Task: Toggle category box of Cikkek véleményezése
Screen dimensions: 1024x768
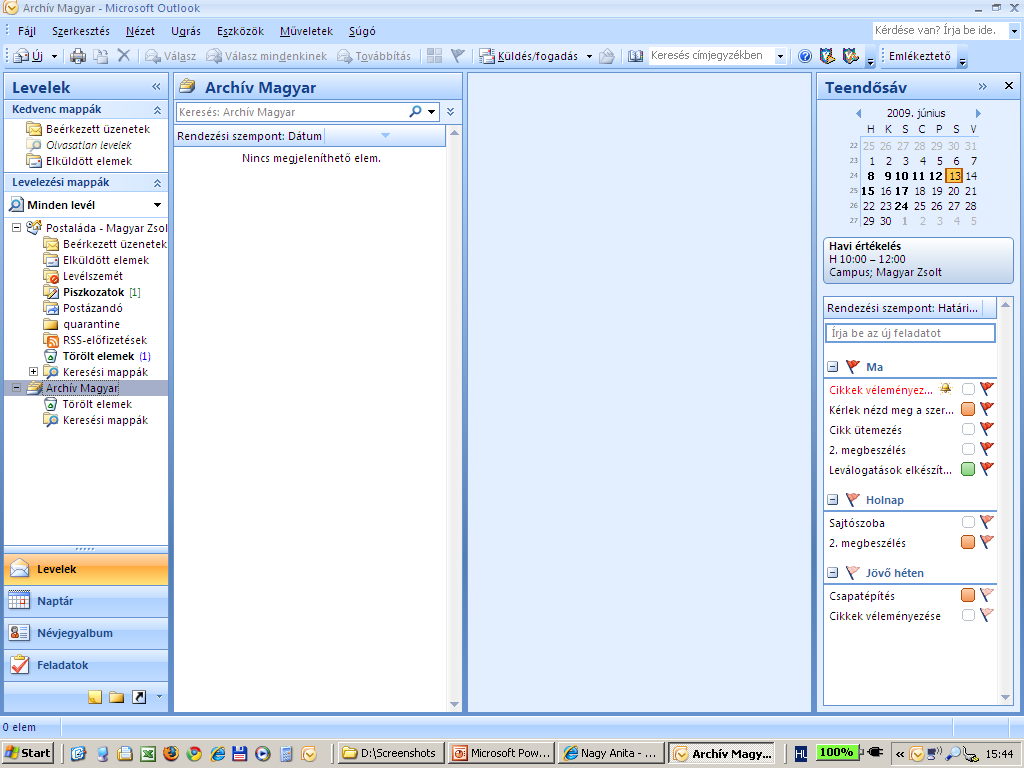Action: coord(968,615)
